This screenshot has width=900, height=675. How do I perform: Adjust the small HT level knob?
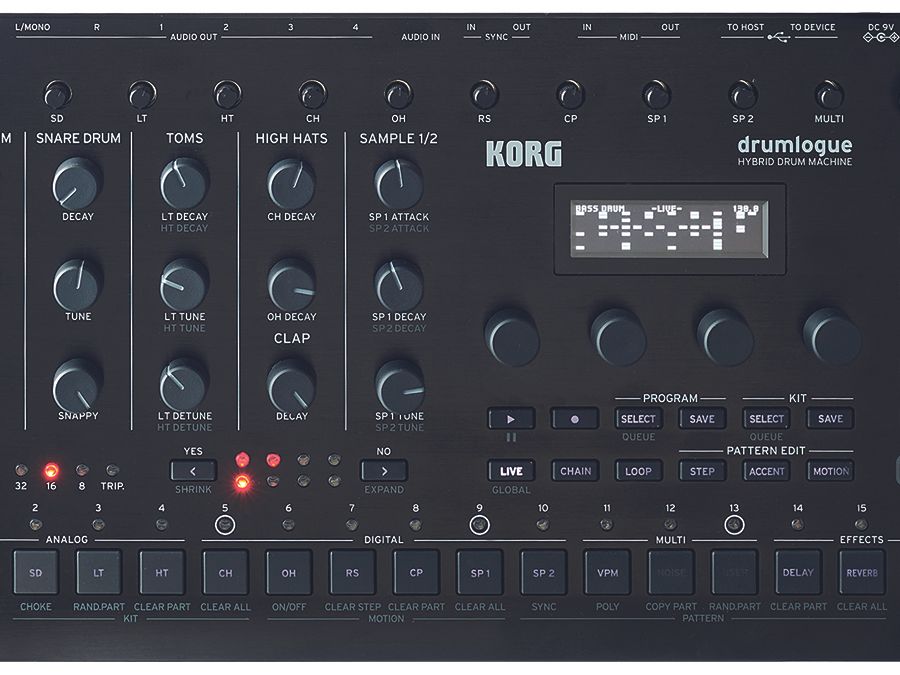(x=227, y=94)
